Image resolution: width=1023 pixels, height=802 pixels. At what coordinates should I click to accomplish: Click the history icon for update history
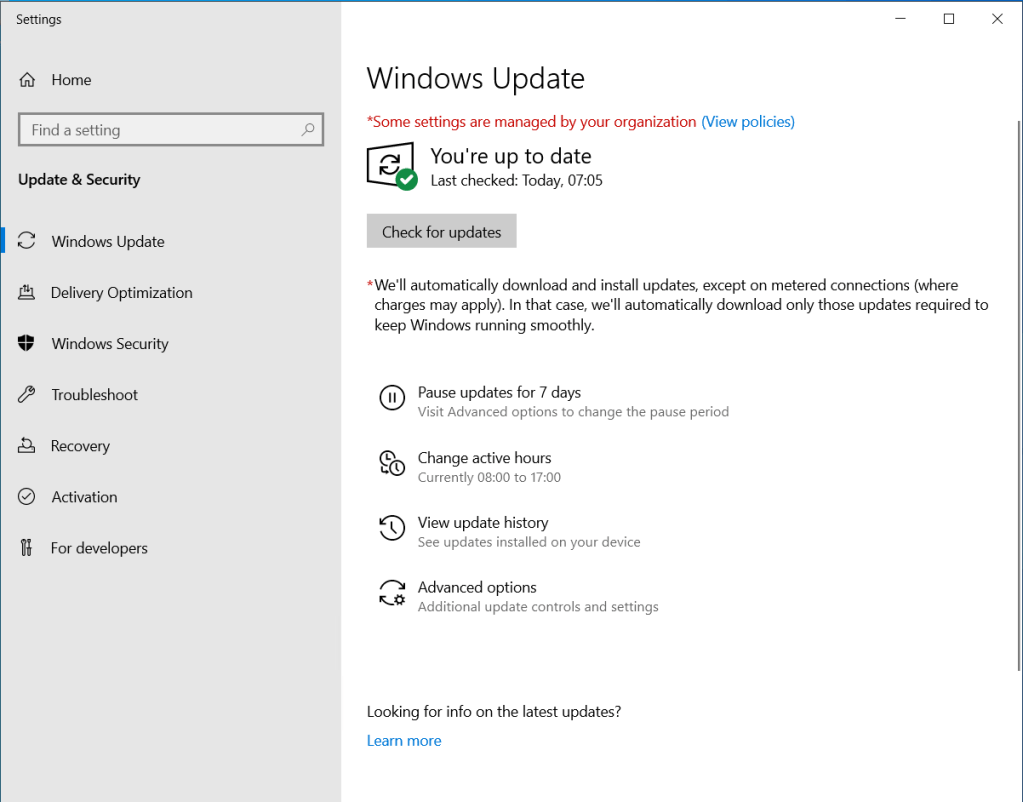(391, 528)
